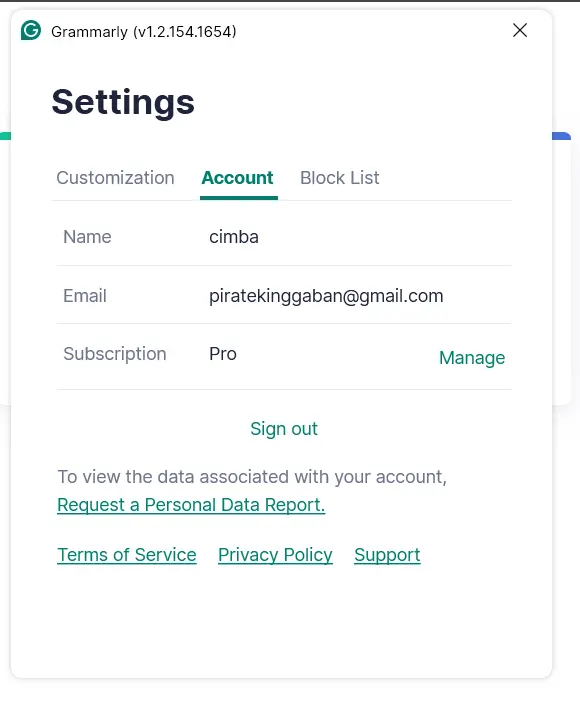Viewport: 580px width, 710px height.
Task: Click the Subscription field label
Action: (115, 354)
